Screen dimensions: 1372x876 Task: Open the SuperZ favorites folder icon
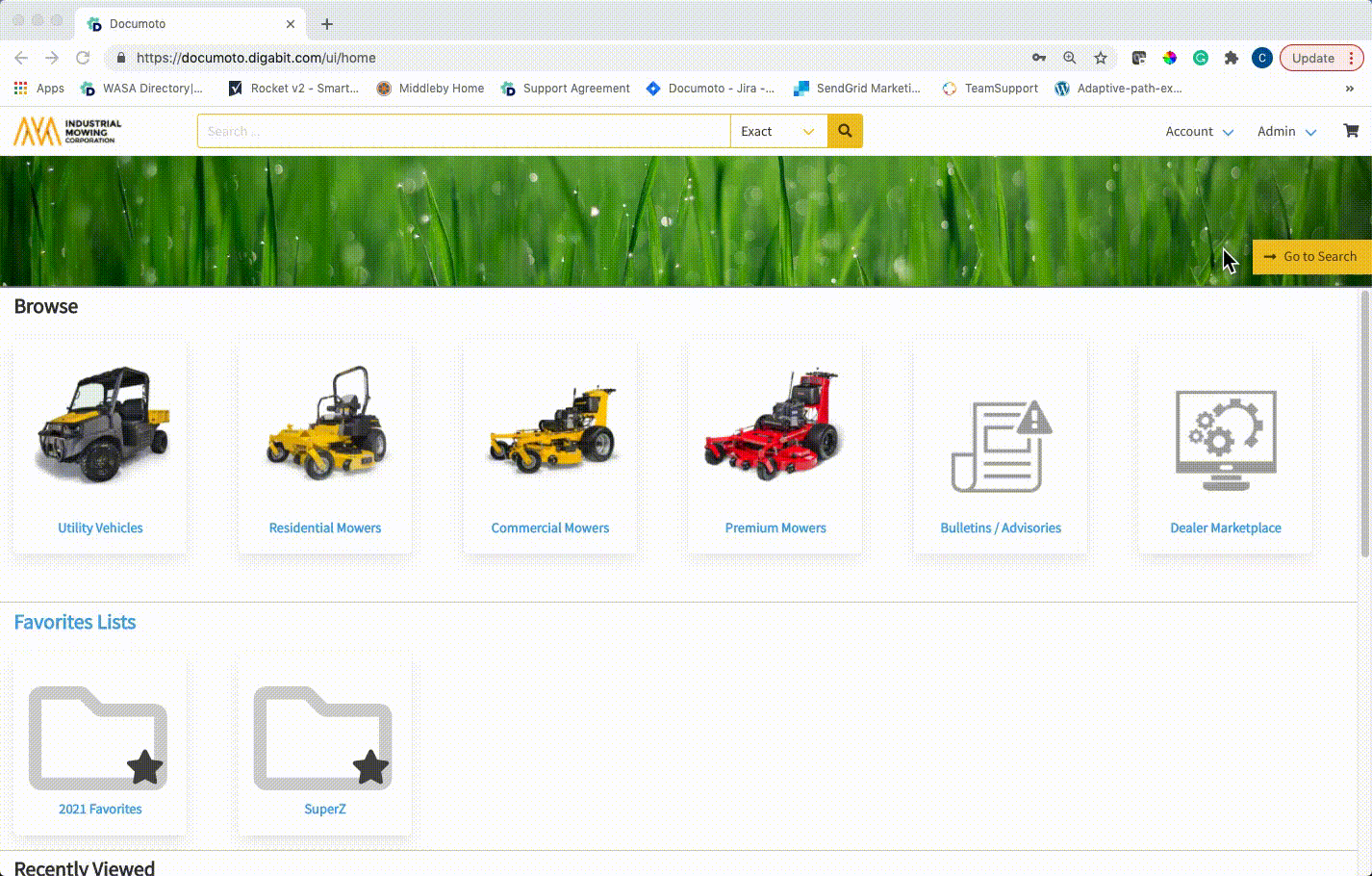323,738
